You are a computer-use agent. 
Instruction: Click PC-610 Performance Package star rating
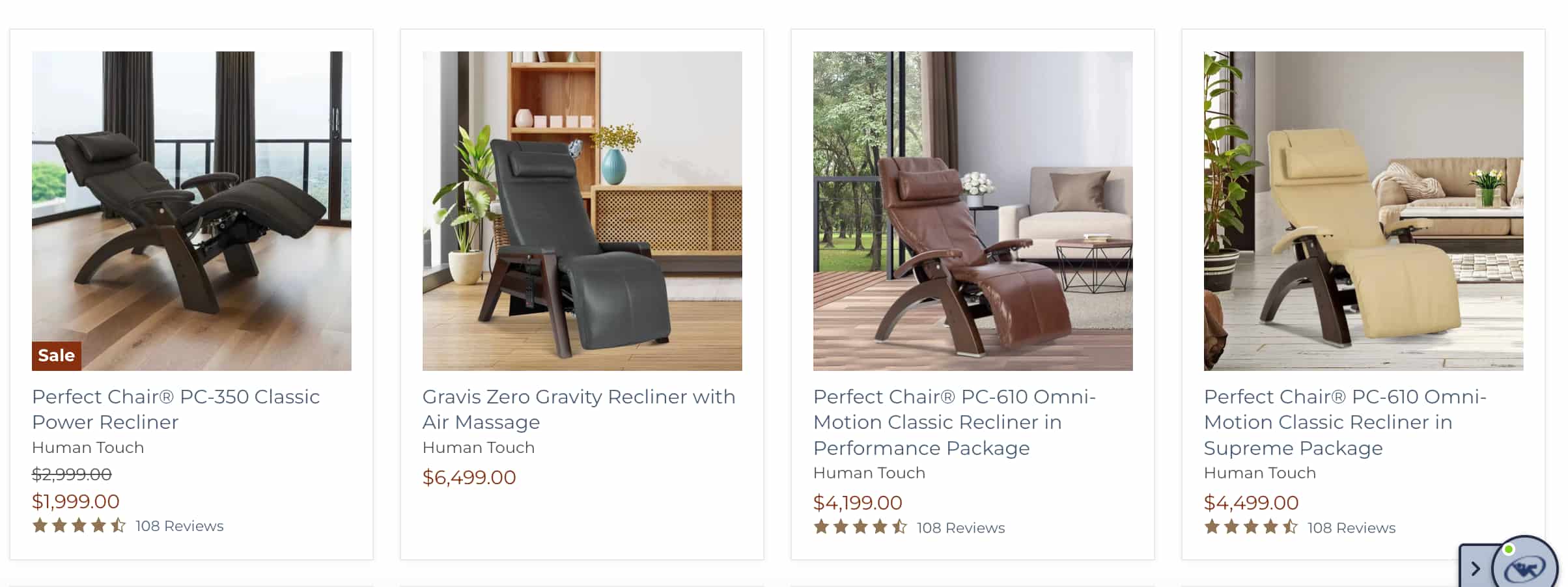pyautogui.click(x=860, y=527)
